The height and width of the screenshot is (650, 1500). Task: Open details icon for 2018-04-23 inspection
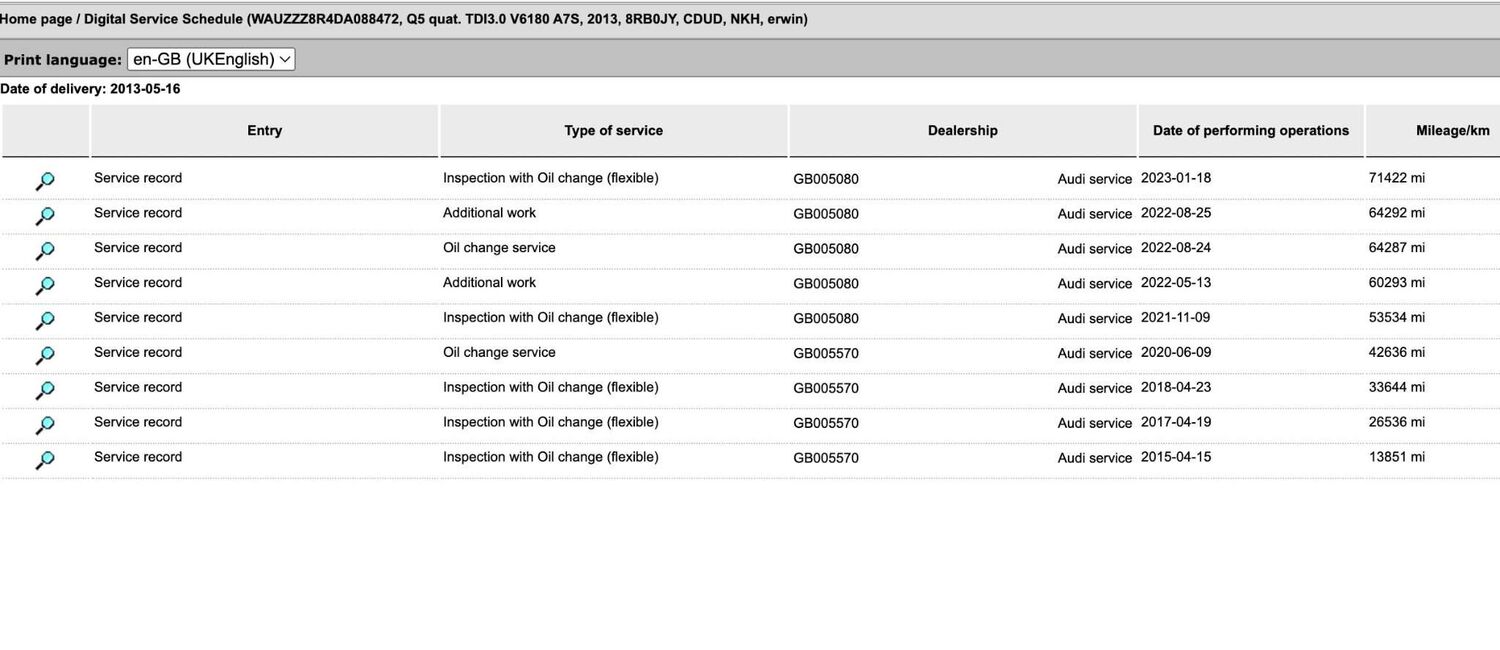[45, 390]
